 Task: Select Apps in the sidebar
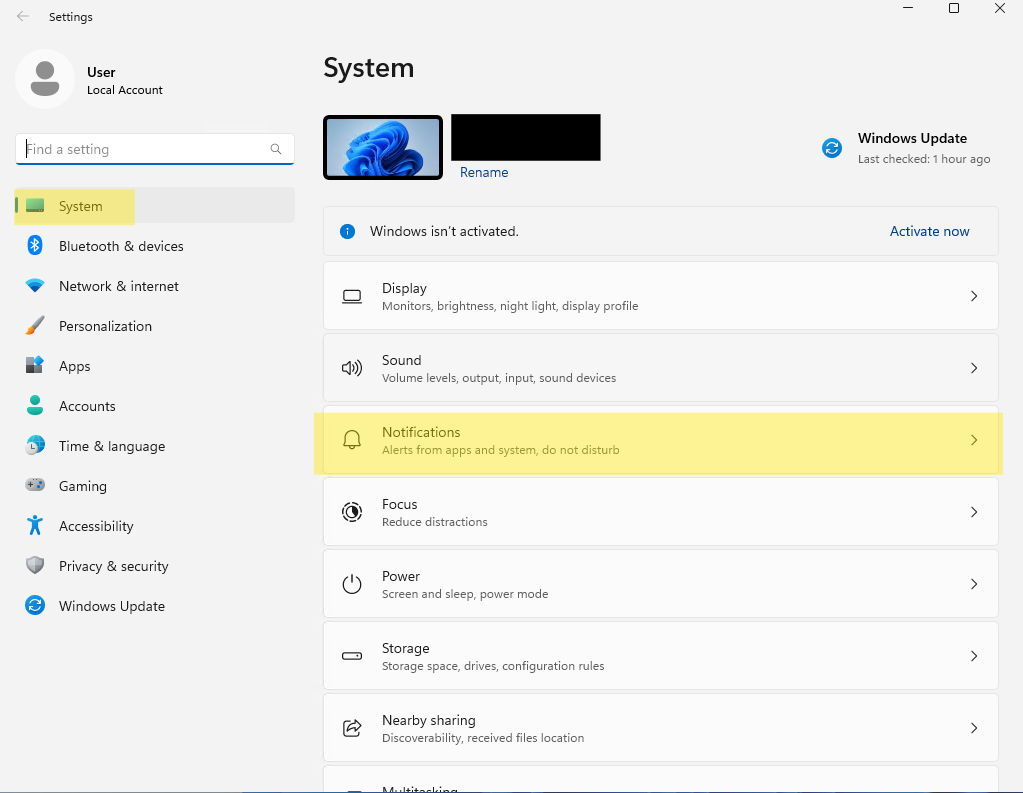point(74,366)
